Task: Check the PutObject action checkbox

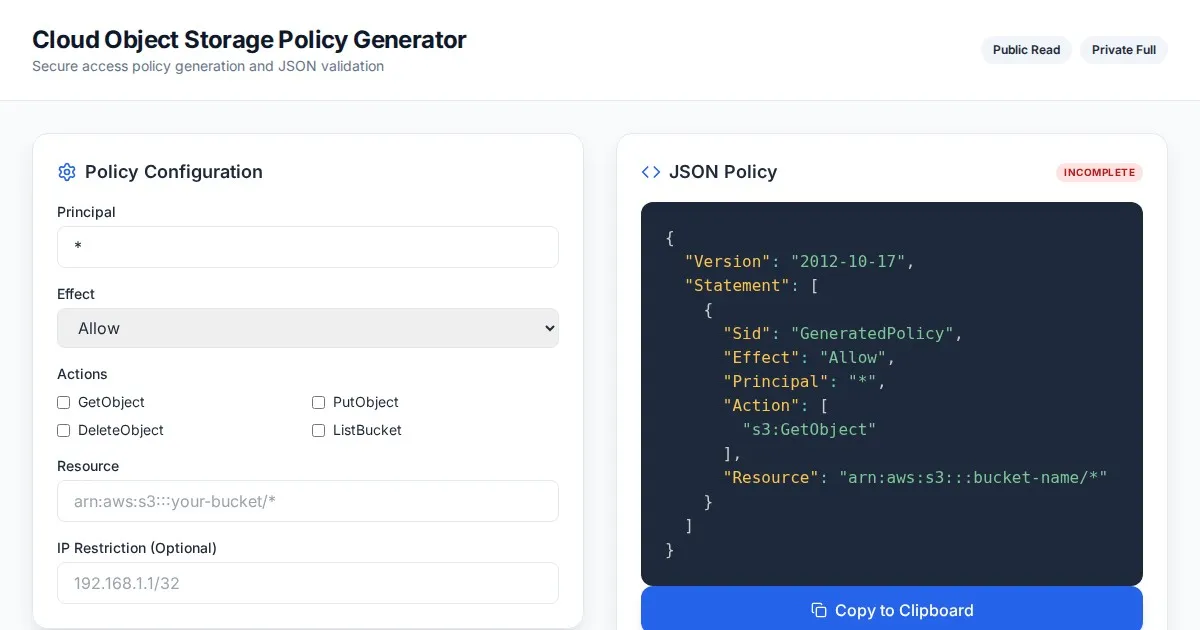Action: pyautogui.click(x=319, y=402)
